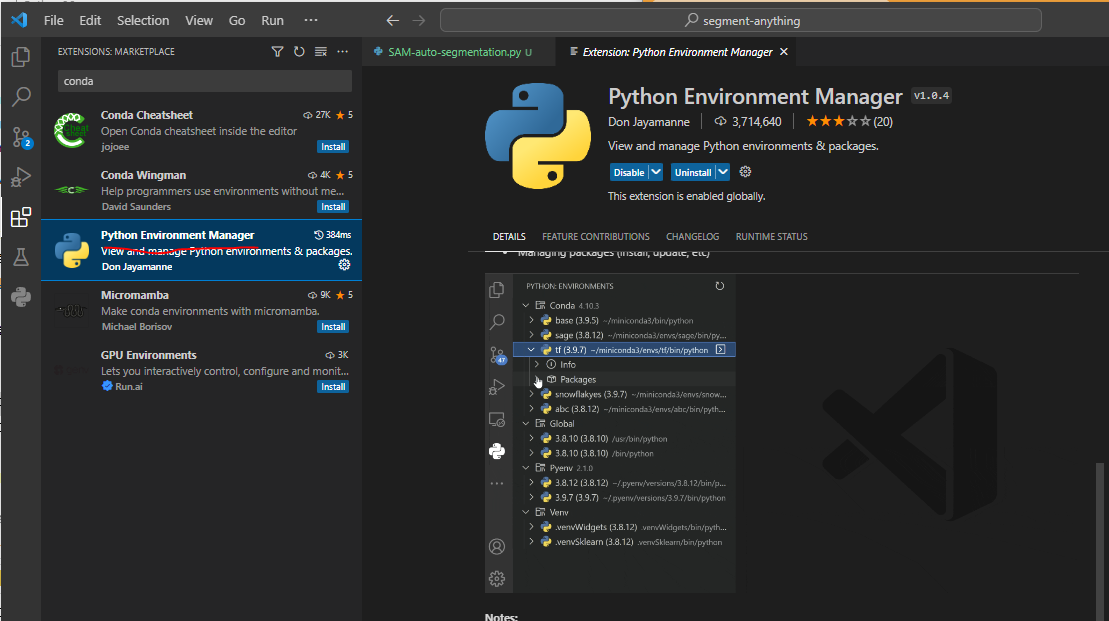Select Python Environment Manager in results list

click(x=202, y=250)
